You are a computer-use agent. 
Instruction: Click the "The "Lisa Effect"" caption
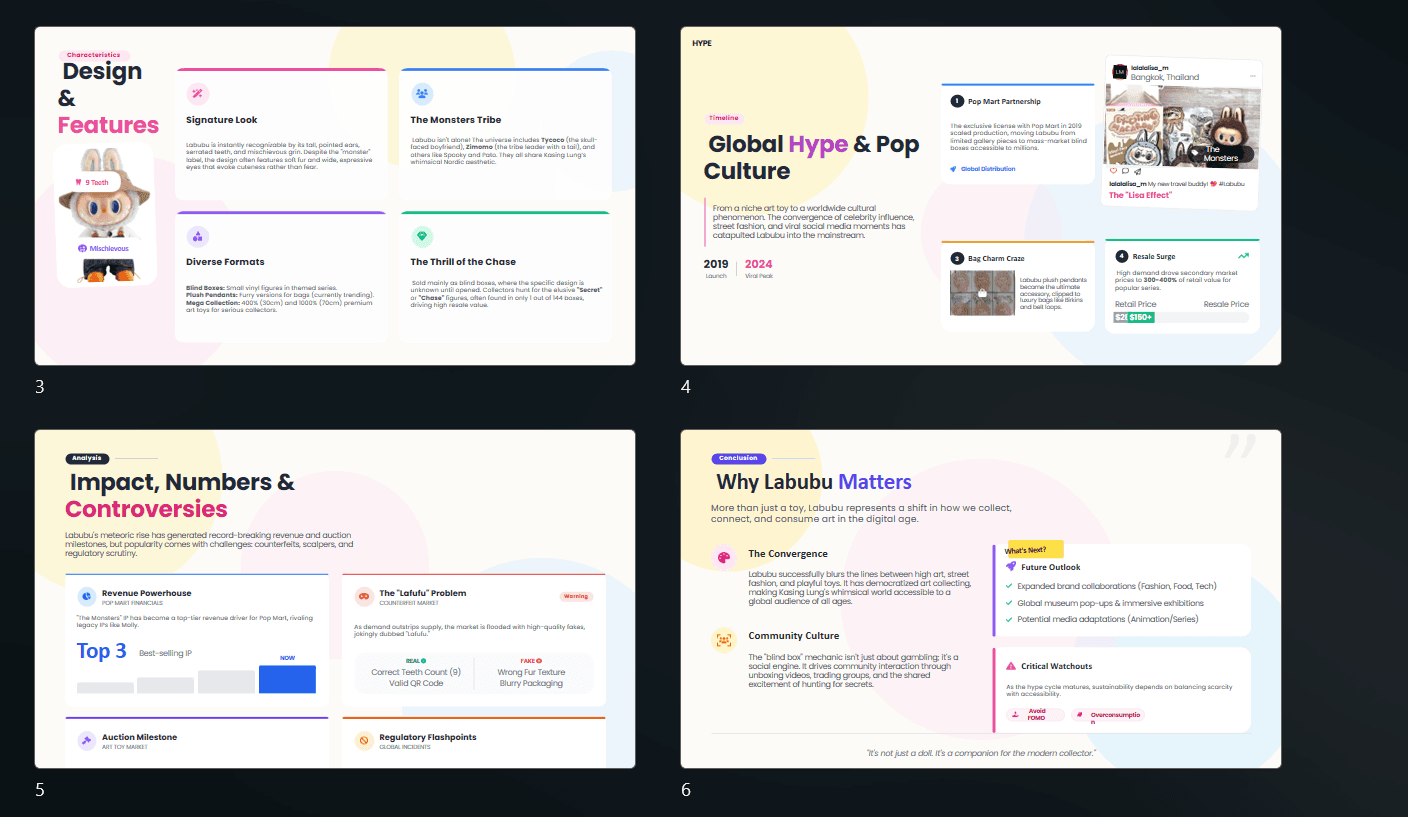click(x=1140, y=195)
